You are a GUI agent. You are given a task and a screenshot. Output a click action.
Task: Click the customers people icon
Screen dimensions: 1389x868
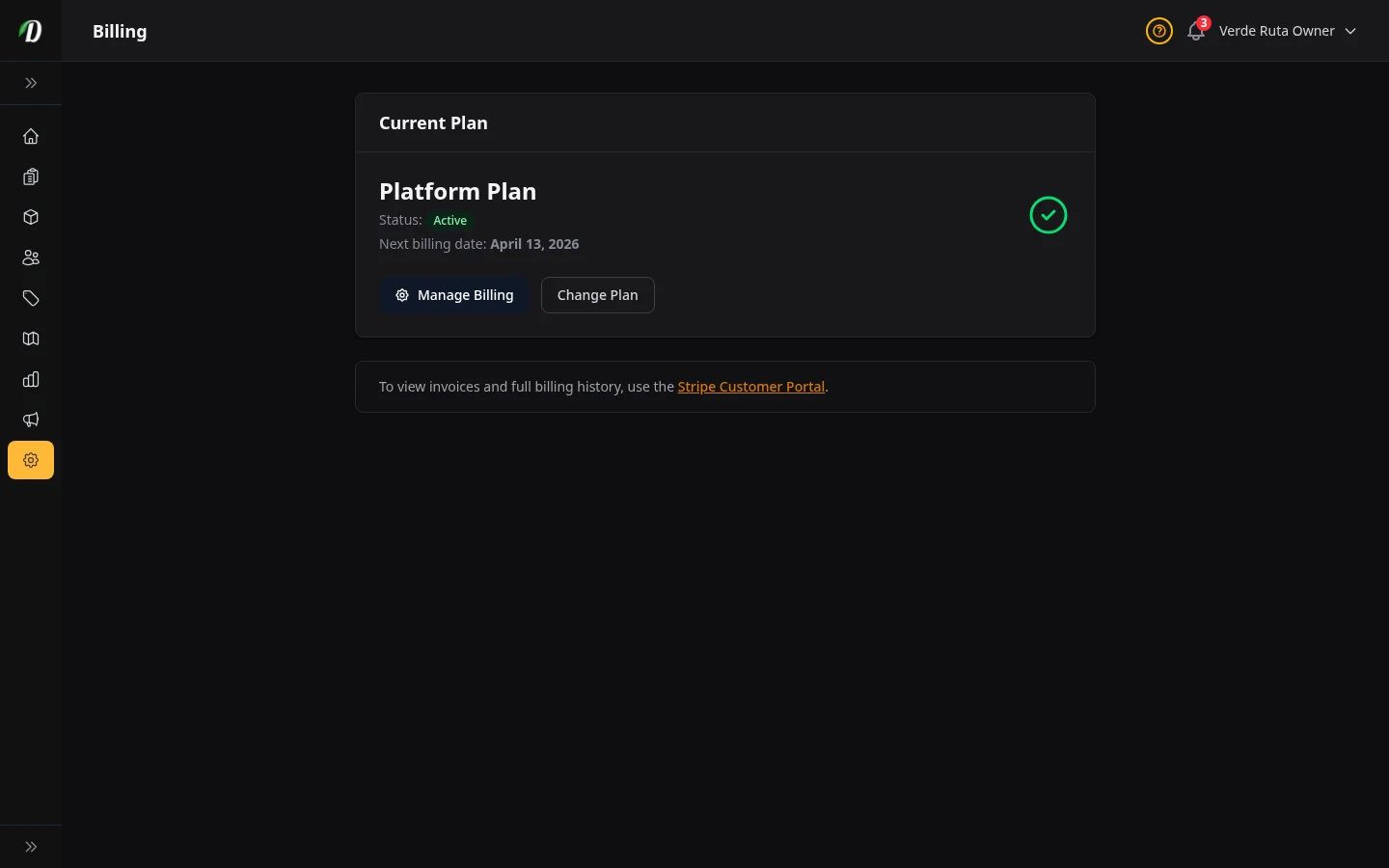pos(31,258)
